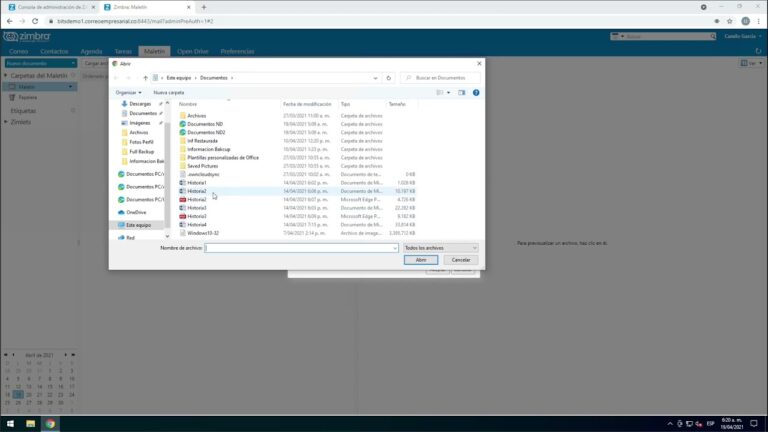
Task: Click the Documentos ND folder icon
Action: coord(182,124)
